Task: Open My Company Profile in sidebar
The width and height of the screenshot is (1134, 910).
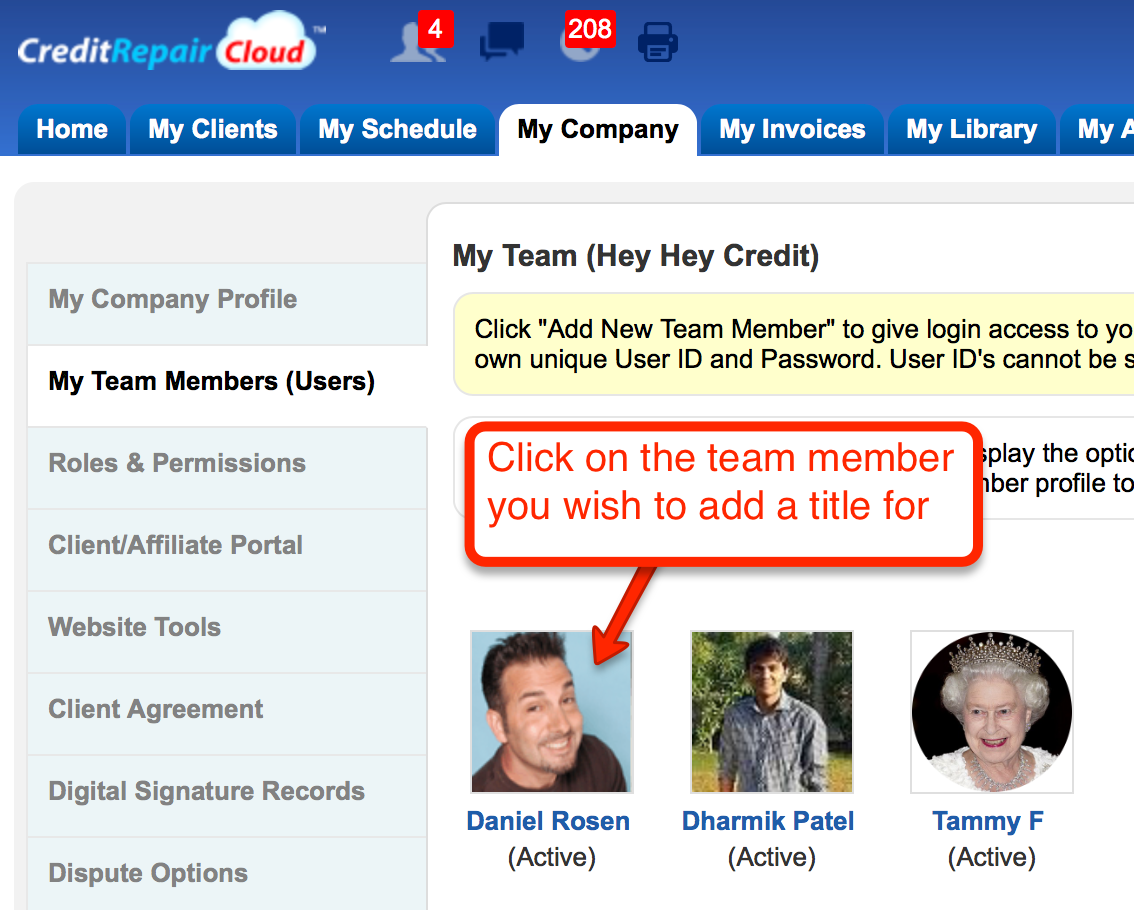Action: [227, 304]
